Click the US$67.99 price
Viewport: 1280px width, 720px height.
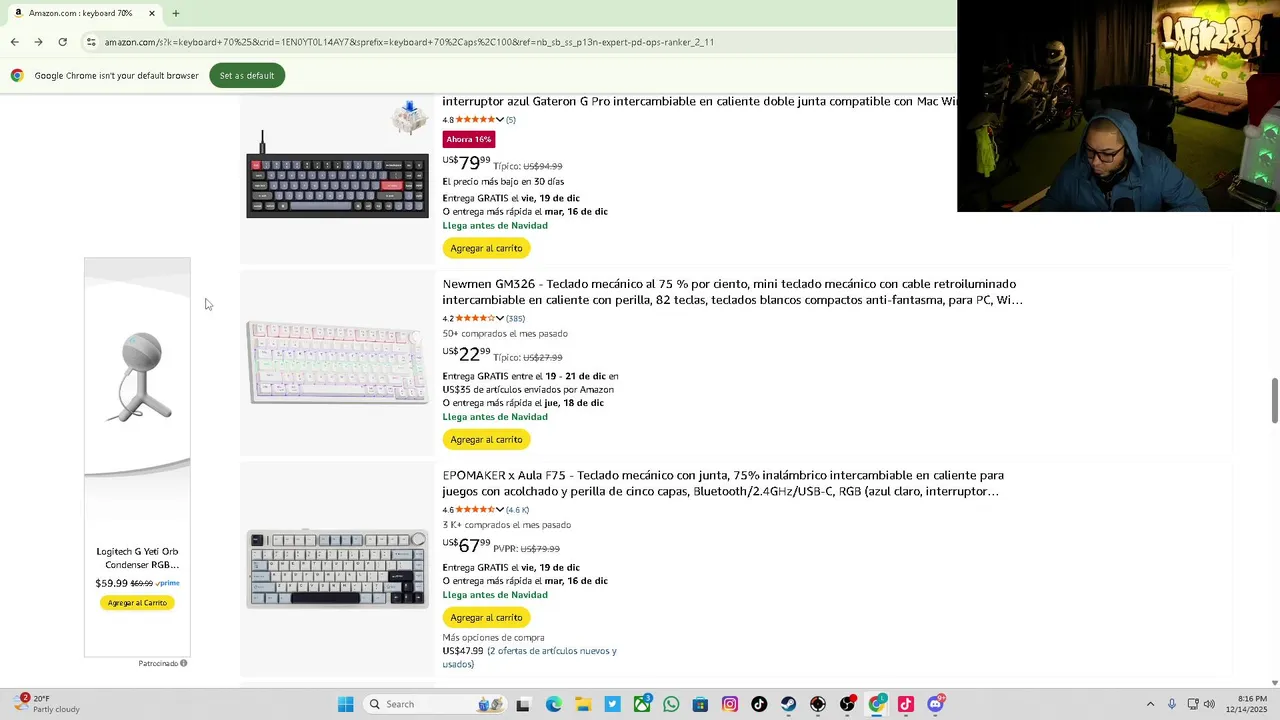click(466, 545)
